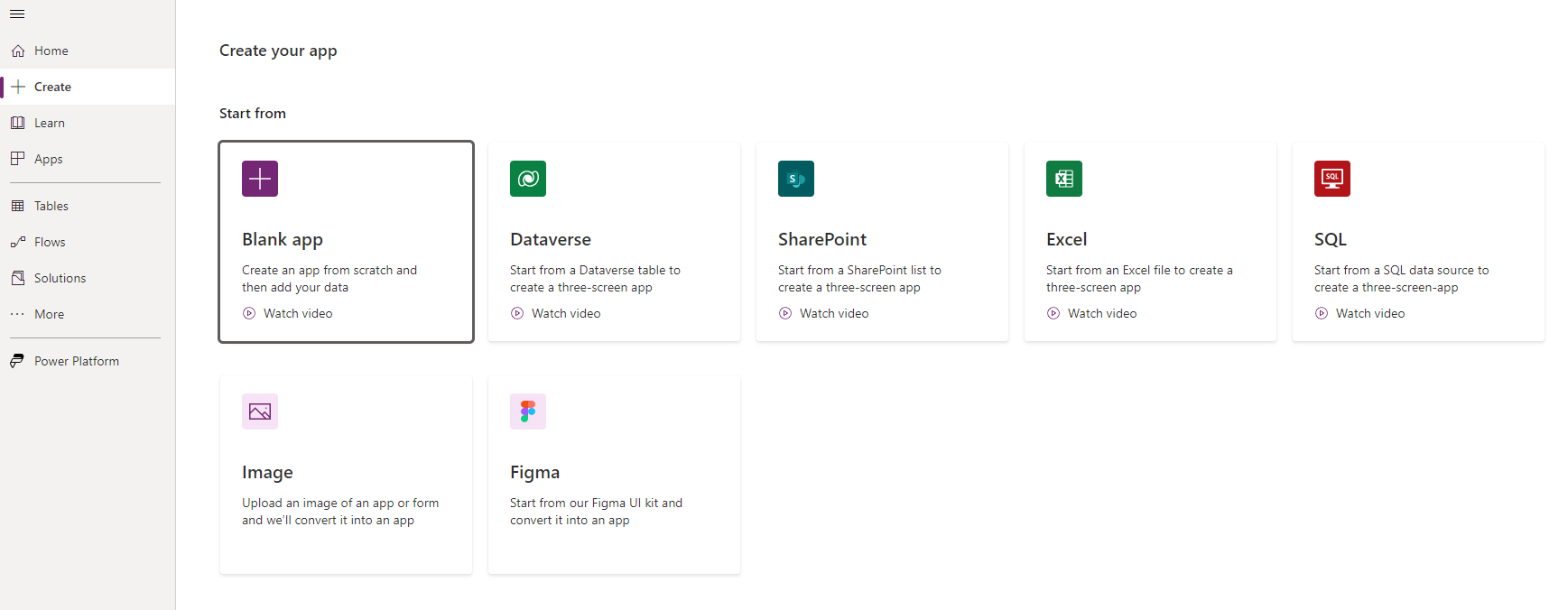Screen dimensions: 1568x610
Task: Watch video for SQL
Action: point(1370,313)
